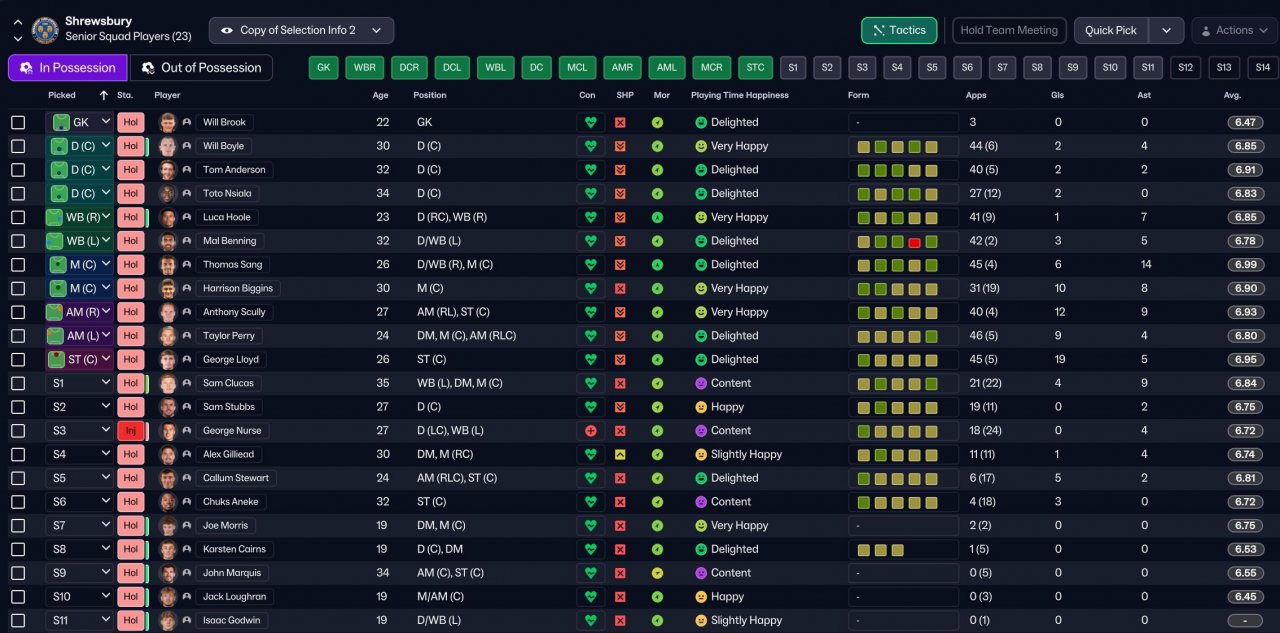Tick the checkbox for Will Brook
The width and height of the screenshot is (1280, 633).
click(18, 122)
